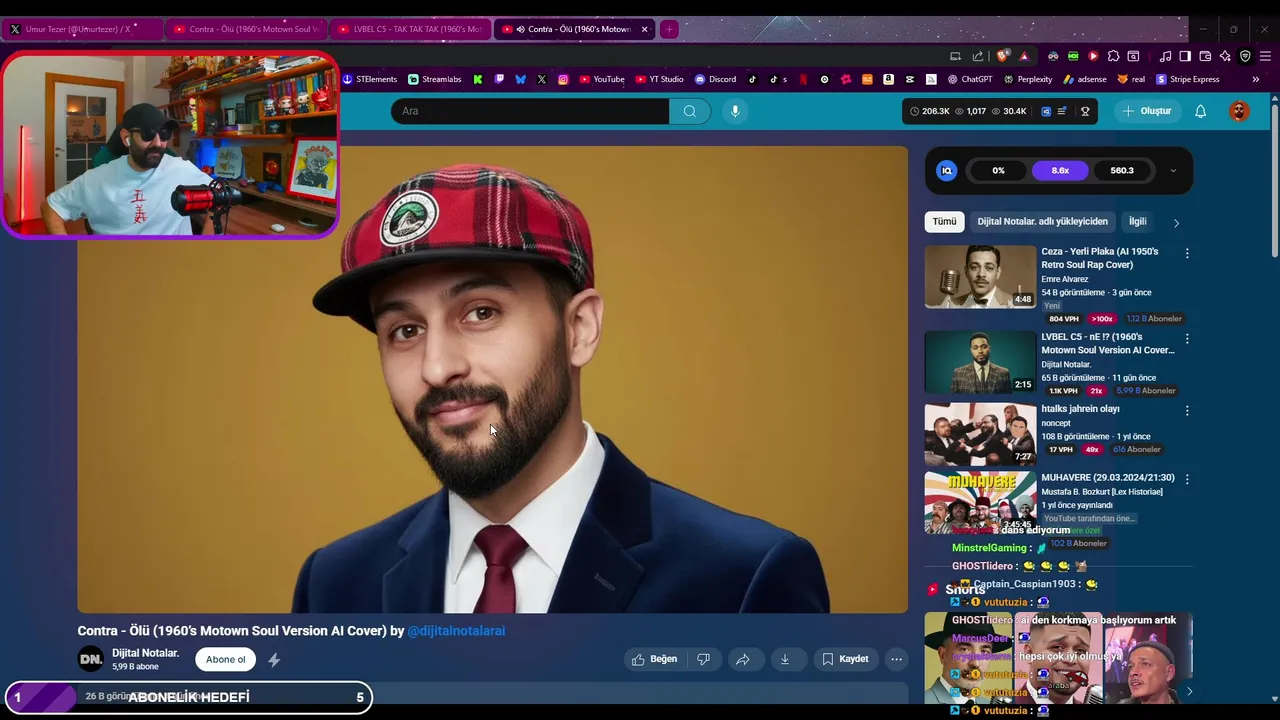The height and width of the screenshot is (720, 1280).
Task: Open the htalks jahrein olayı video title
Action: (1080, 409)
